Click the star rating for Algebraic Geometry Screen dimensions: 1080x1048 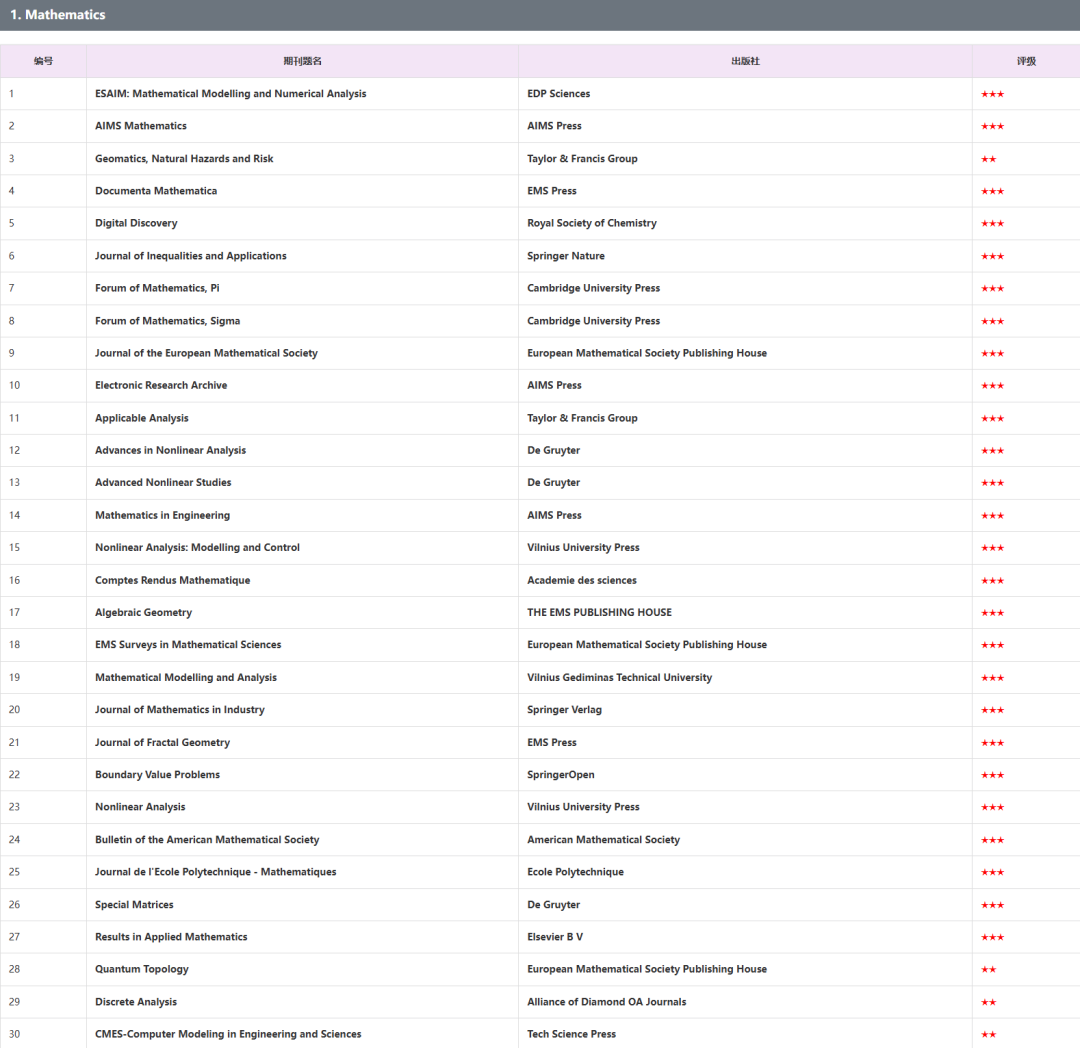coord(992,612)
